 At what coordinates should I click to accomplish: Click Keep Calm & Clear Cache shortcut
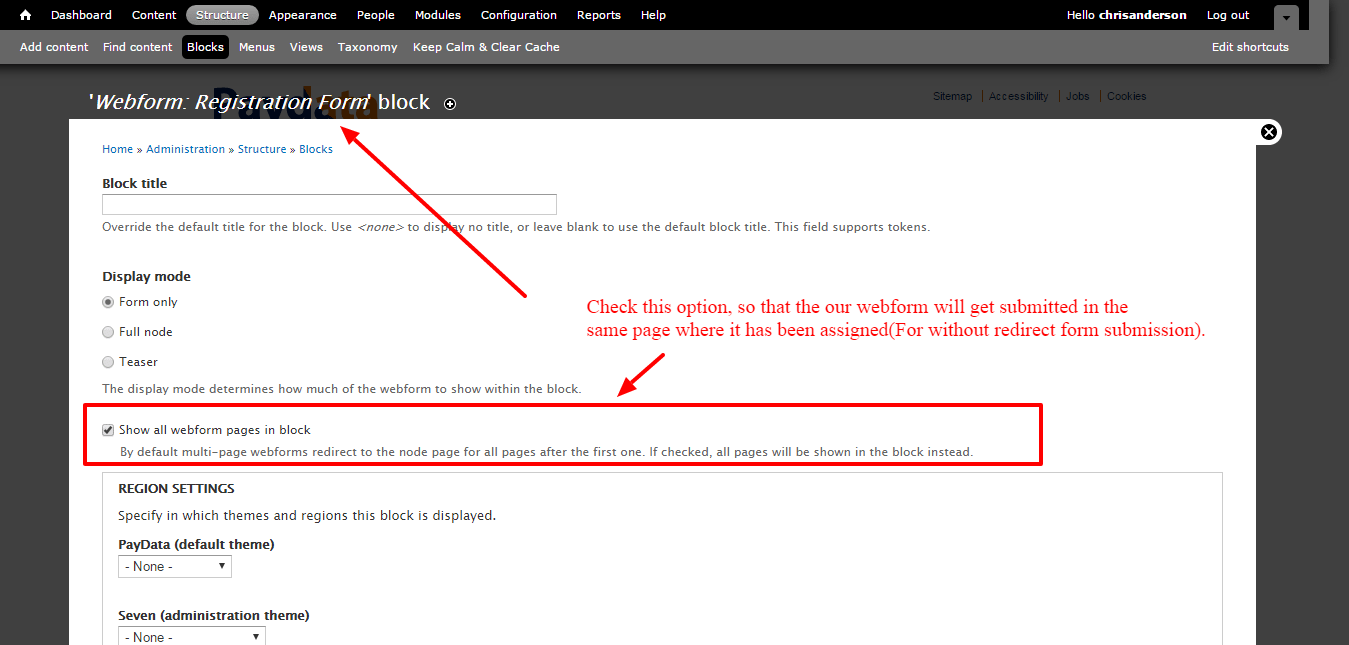(486, 47)
